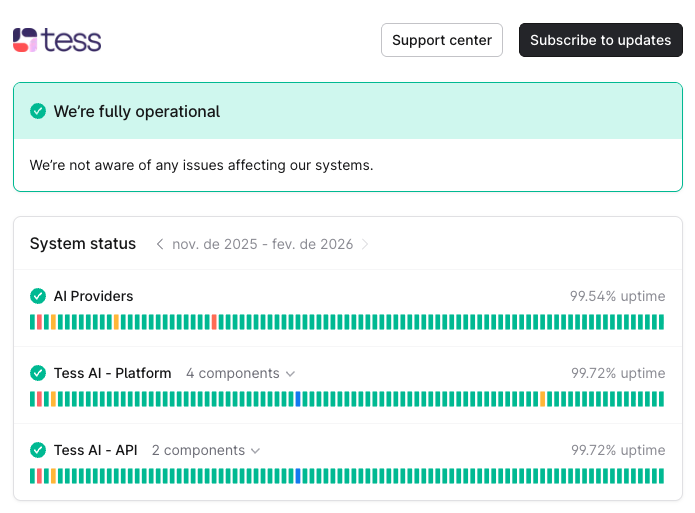Click the 'Tess AI - Platform' label
695x513 pixels.
tap(113, 373)
